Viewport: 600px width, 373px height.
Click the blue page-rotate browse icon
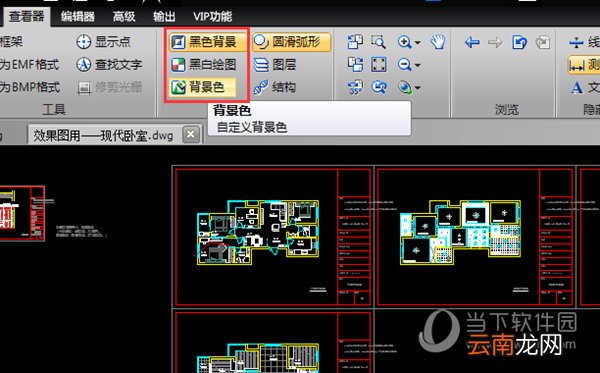519,42
